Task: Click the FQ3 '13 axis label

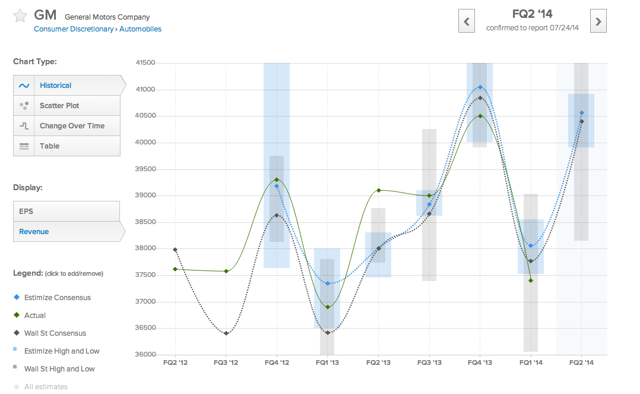Action: 429,363
